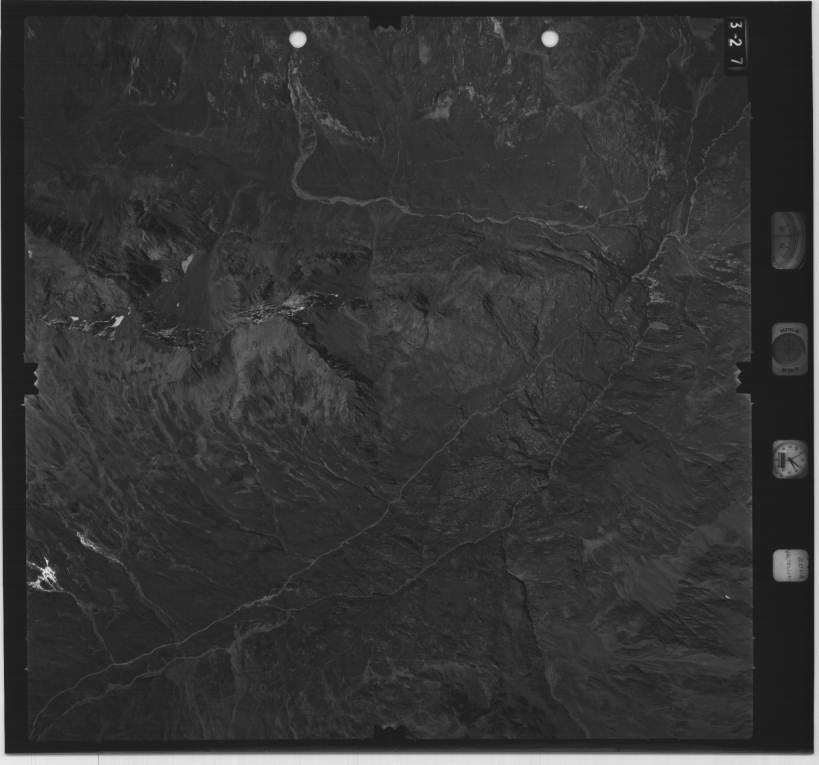This screenshot has height=765, width=819.
Task: Click the small data card below the clock
Action: tap(790, 566)
